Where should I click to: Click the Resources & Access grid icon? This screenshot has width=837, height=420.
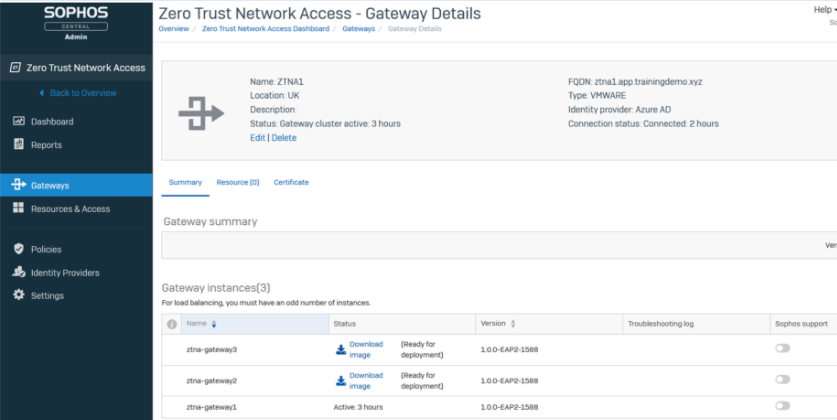[19, 208]
